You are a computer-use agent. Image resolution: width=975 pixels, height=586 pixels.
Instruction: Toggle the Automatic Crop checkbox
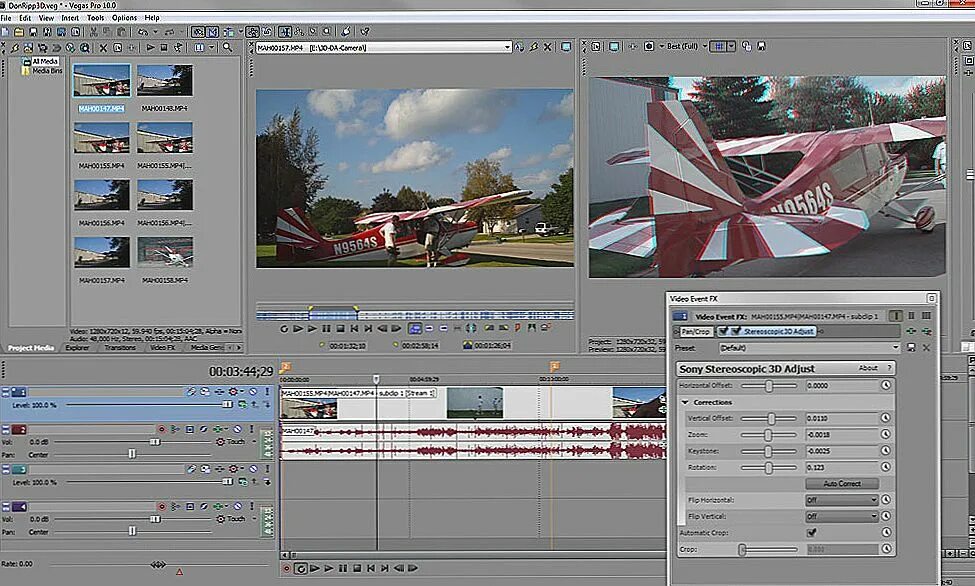[x=811, y=533]
